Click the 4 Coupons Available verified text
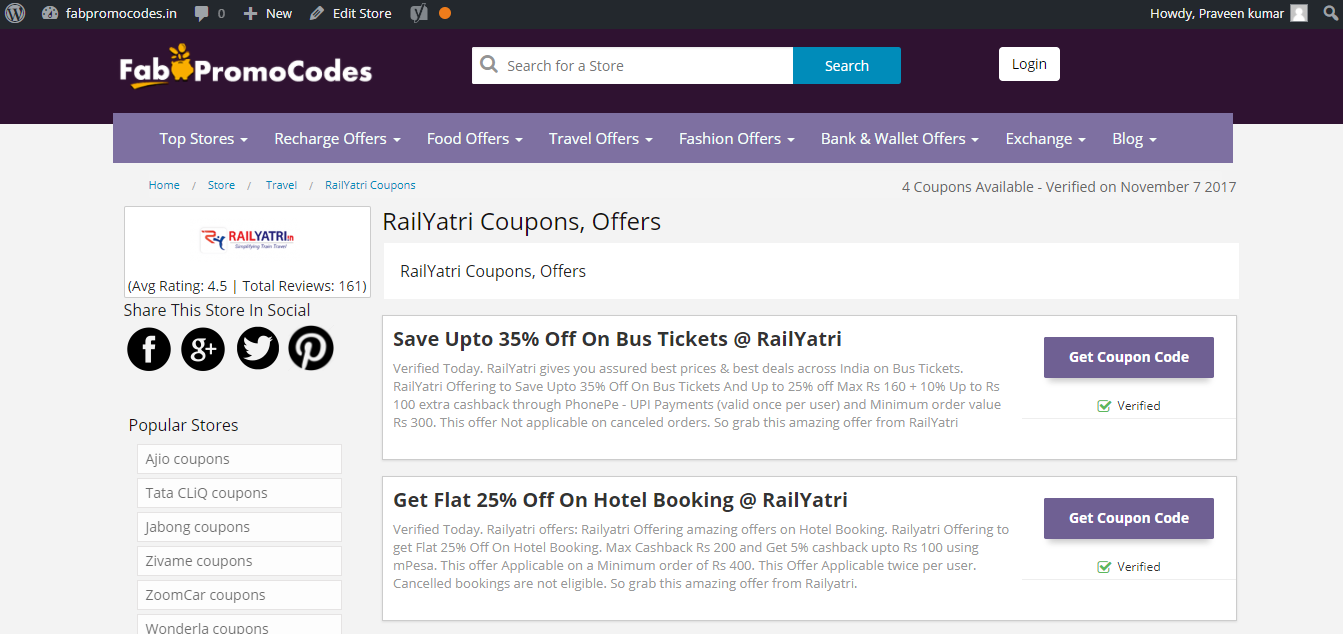Viewport: 1343px width, 634px height. [1069, 187]
